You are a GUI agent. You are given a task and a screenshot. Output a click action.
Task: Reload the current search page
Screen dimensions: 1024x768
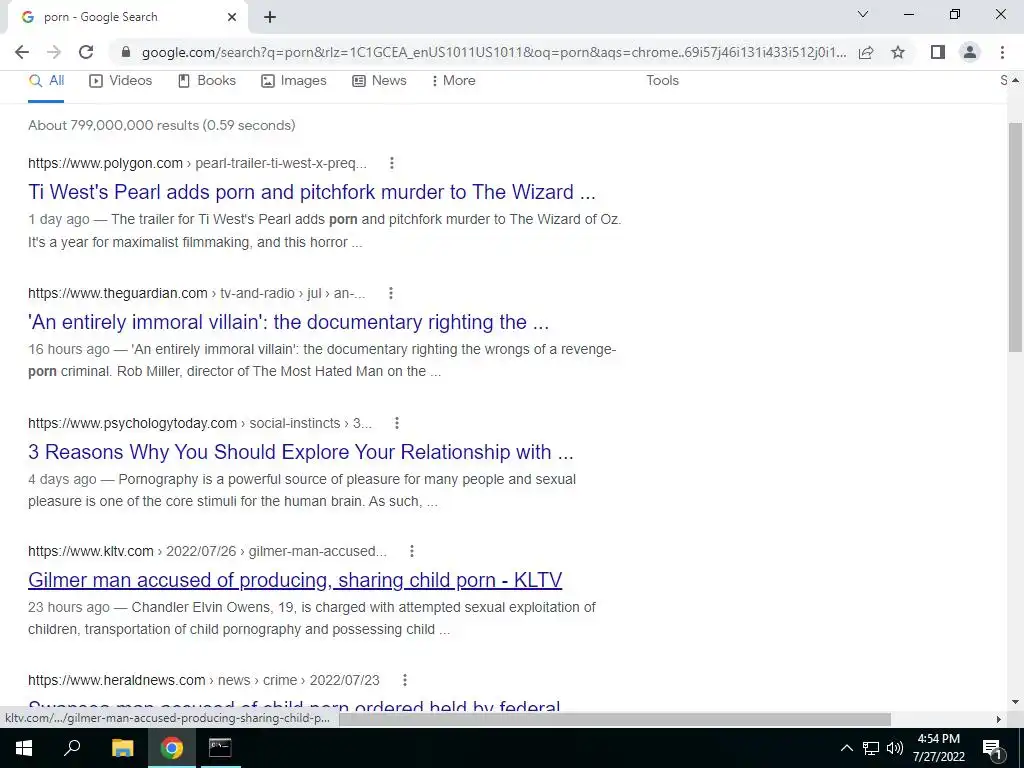(86, 52)
